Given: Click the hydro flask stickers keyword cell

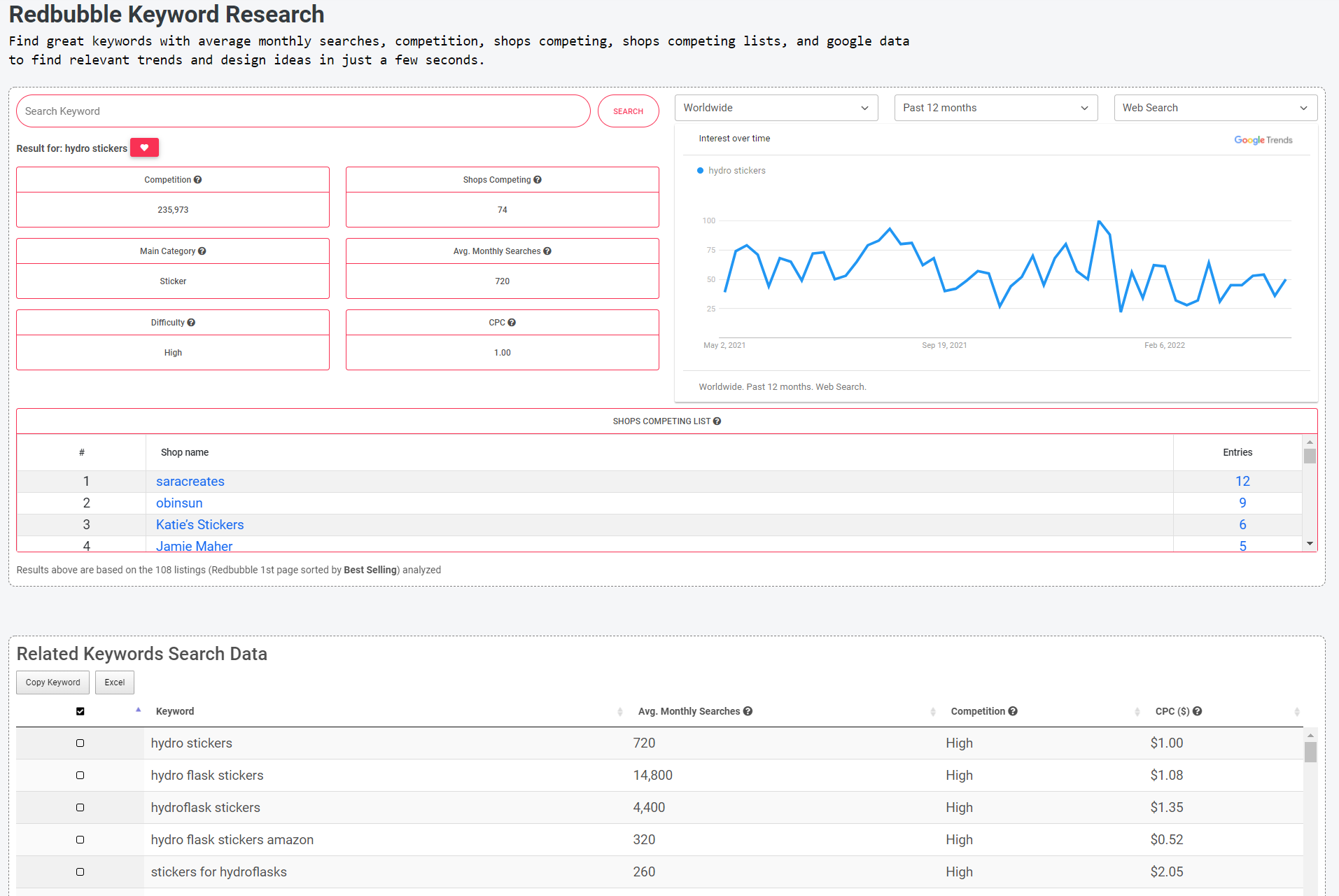Looking at the screenshot, I should click(x=207, y=776).
